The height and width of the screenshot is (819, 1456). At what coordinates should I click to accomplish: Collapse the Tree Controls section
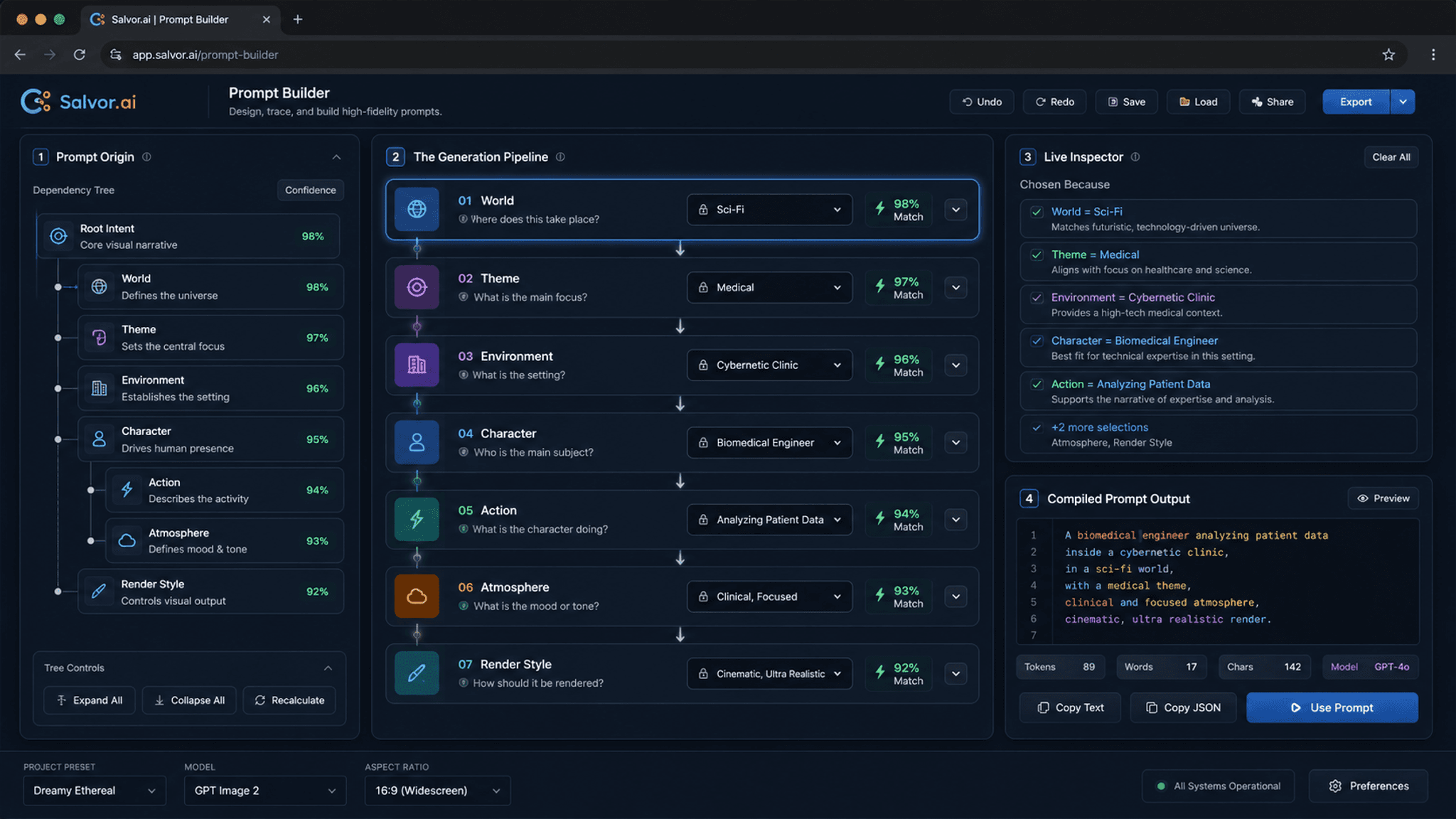pyautogui.click(x=328, y=668)
